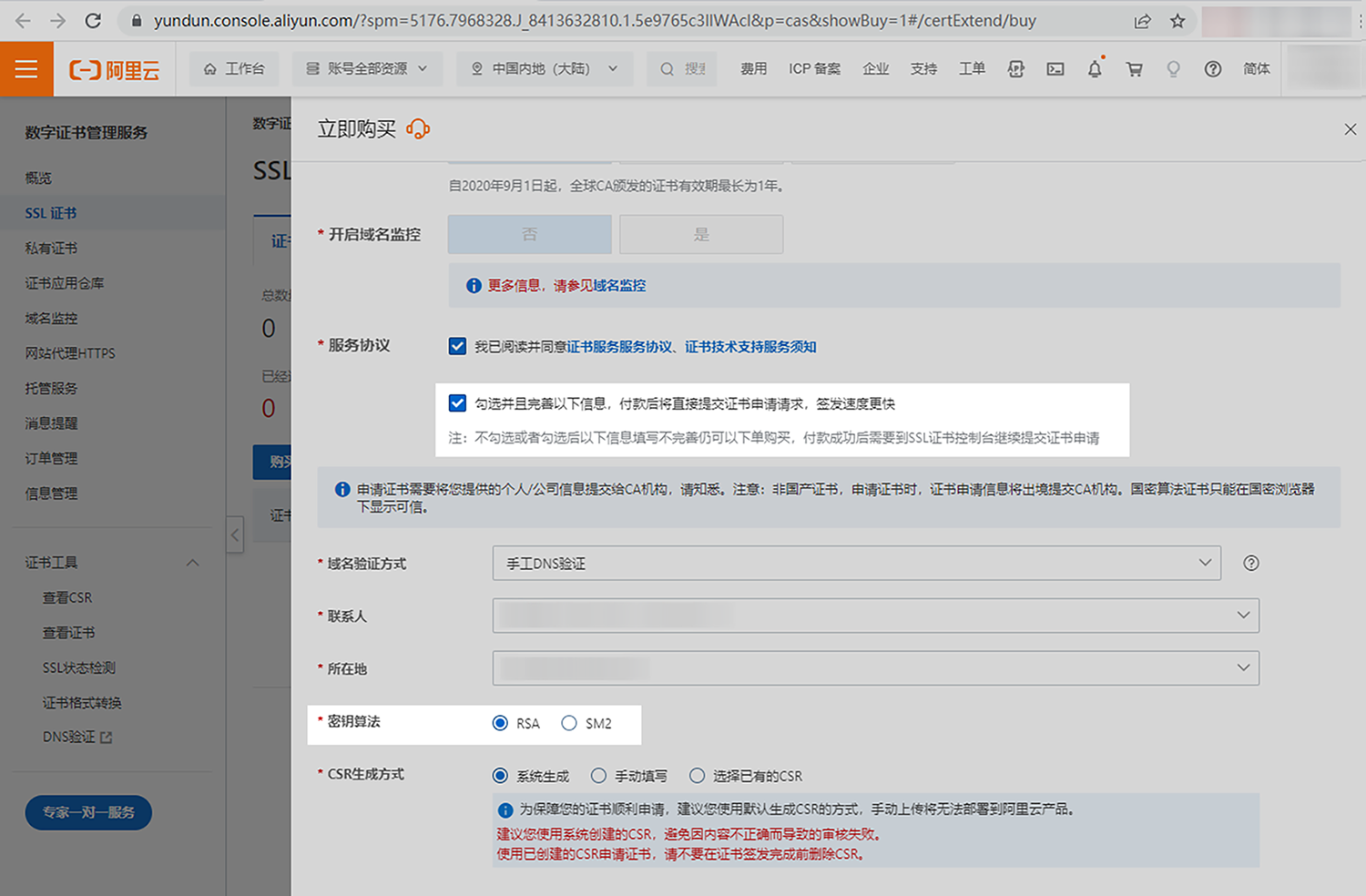Open ICP 备案 in top navigation
This screenshot has height=896, width=1366.
point(814,68)
